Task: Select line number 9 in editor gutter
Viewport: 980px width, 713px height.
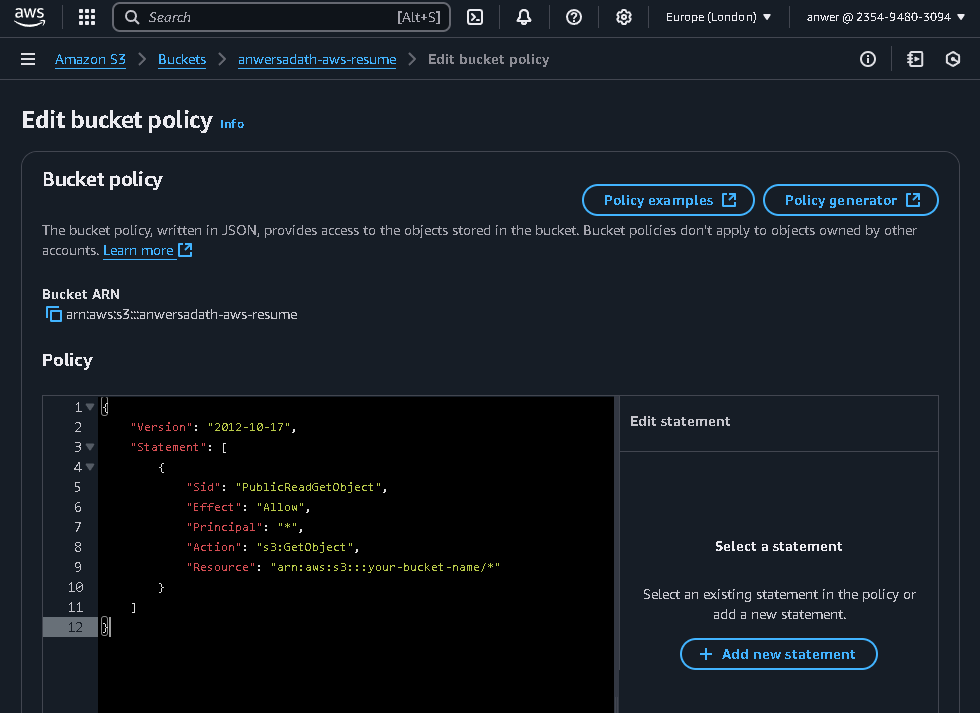Action: tap(78, 567)
